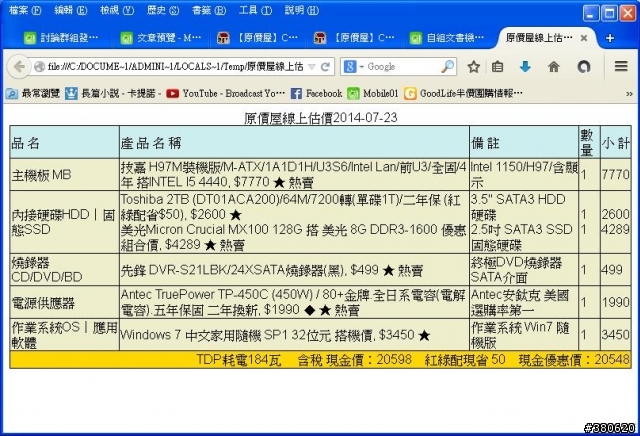Image resolution: width=640 pixels, height=436 pixels.
Task: Open the Mobile01 bookmark
Action: click(373, 93)
